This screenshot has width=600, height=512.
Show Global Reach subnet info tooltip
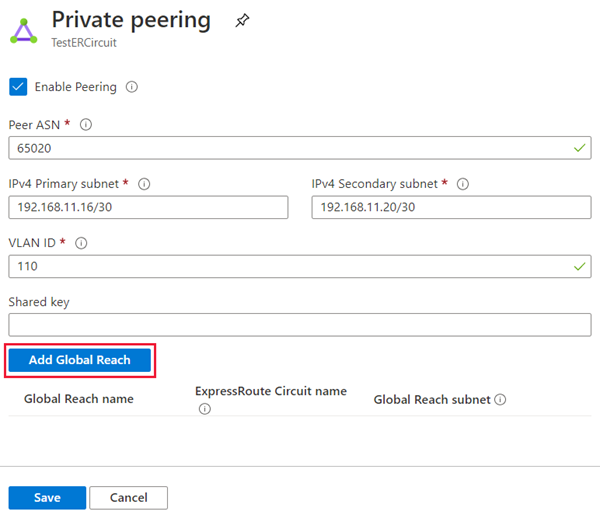click(x=500, y=399)
